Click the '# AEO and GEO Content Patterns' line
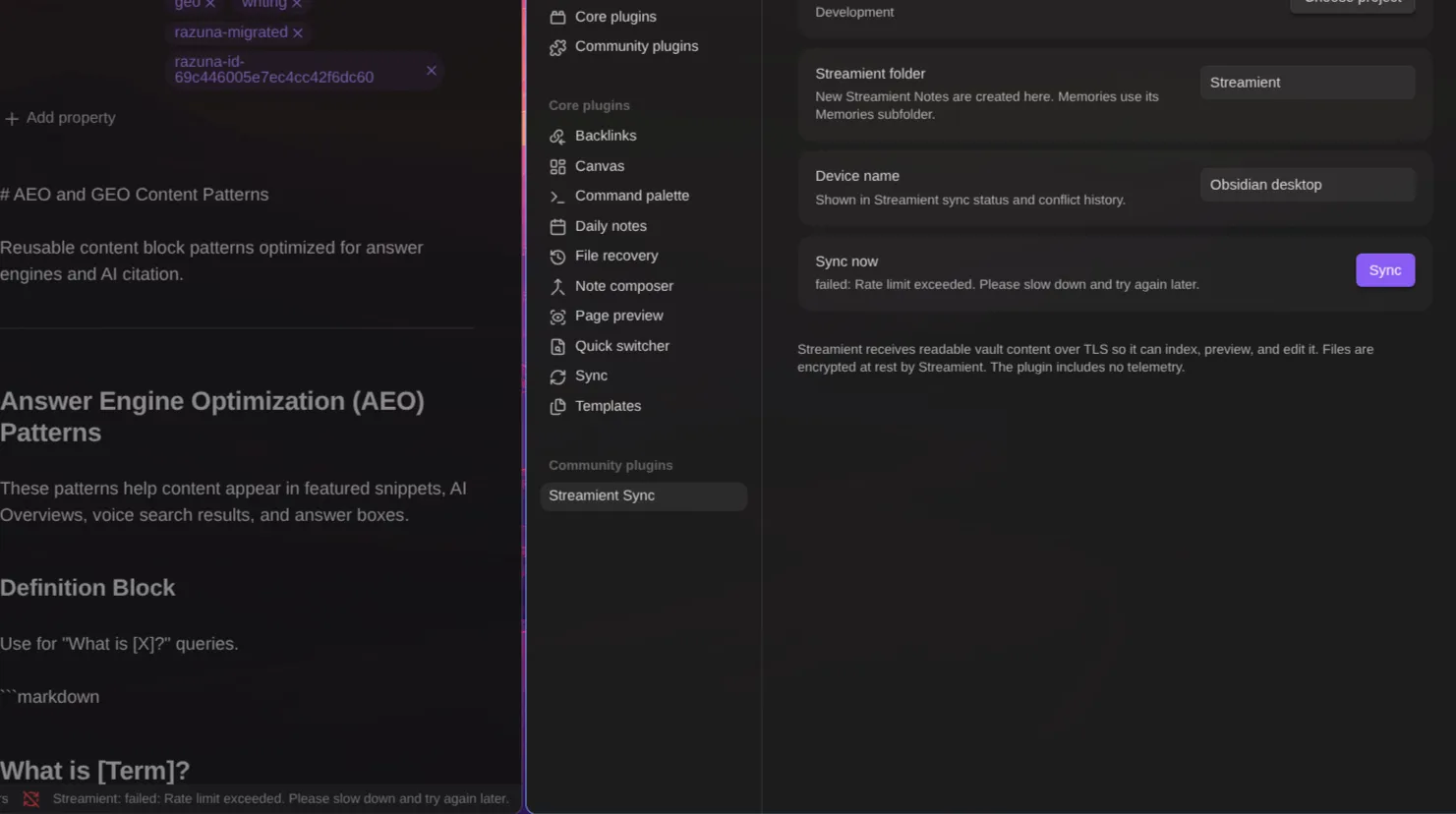The height and width of the screenshot is (814, 1456). click(x=135, y=195)
